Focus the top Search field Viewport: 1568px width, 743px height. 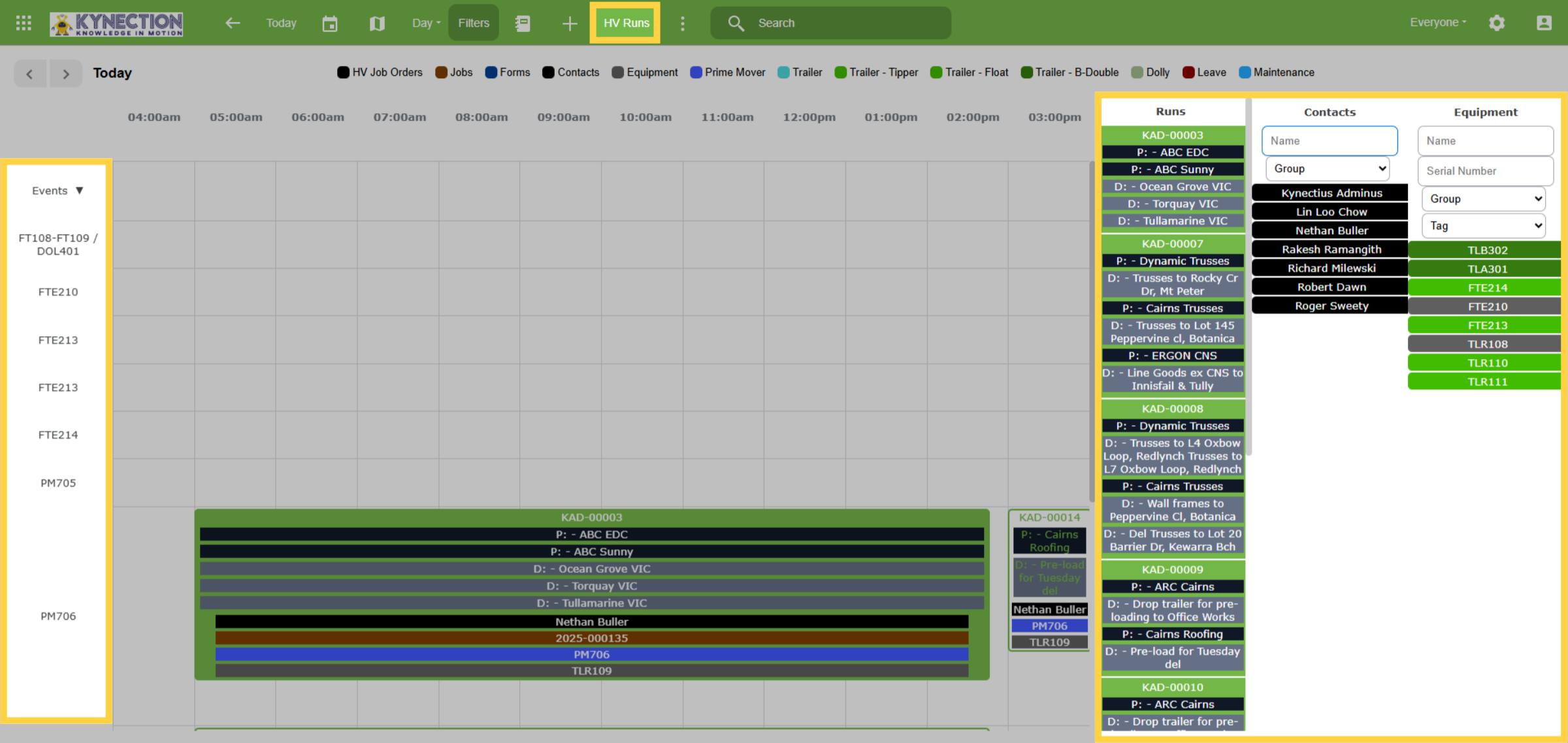[830, 23]
